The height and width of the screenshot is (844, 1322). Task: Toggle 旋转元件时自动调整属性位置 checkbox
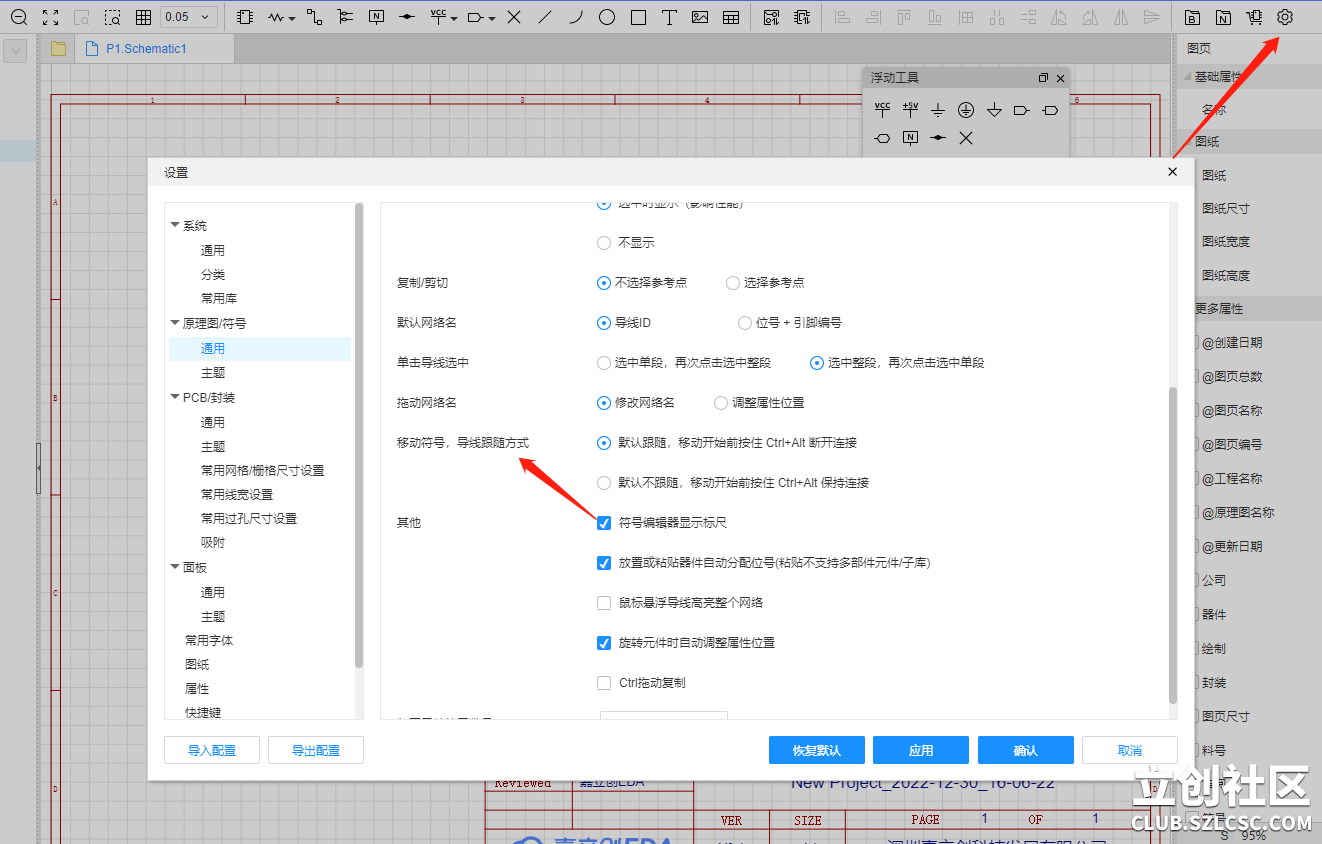click(x=604, y=643)
